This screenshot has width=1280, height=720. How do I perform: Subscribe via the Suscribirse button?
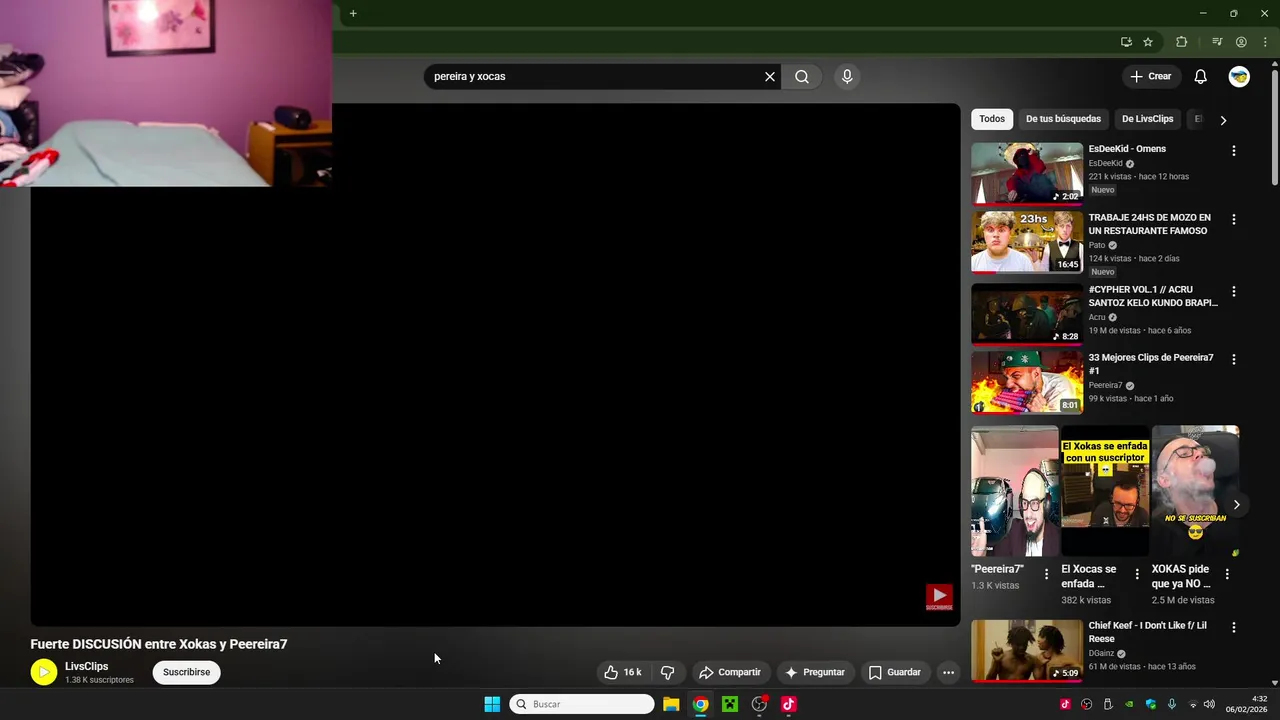[187, 672]
